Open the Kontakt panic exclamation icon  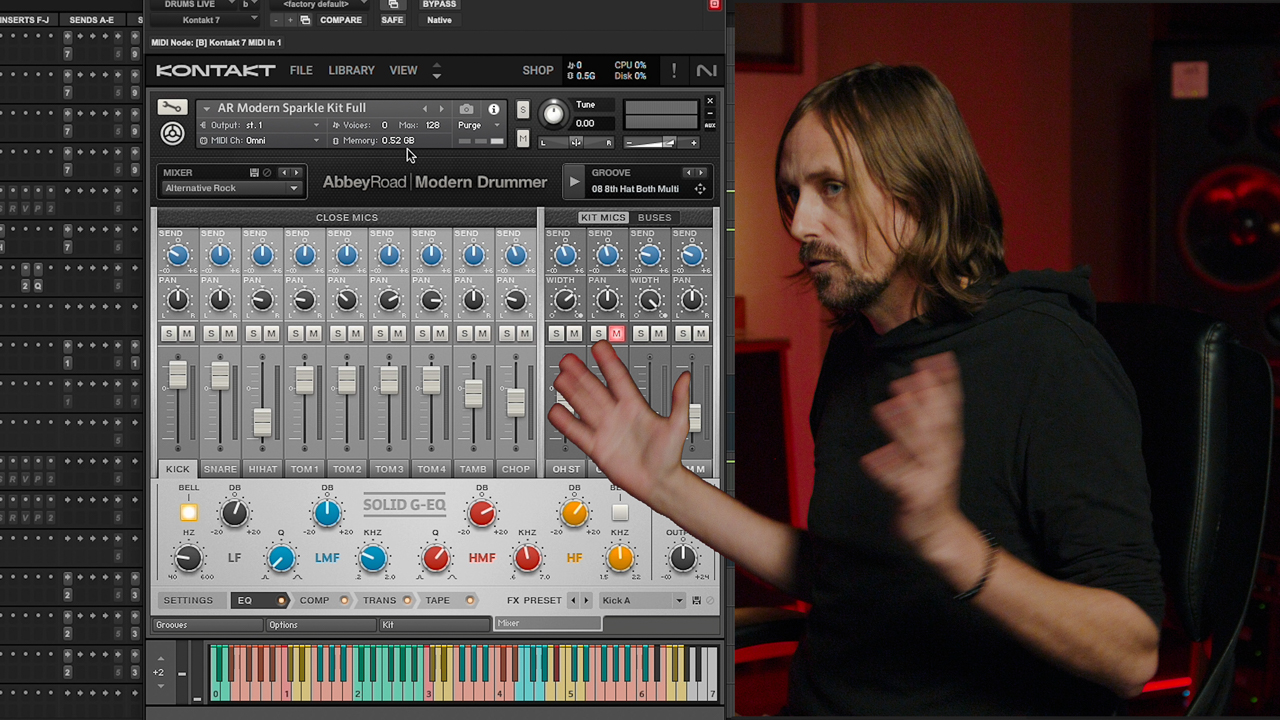pyautogui.click(x=674, y=70)
